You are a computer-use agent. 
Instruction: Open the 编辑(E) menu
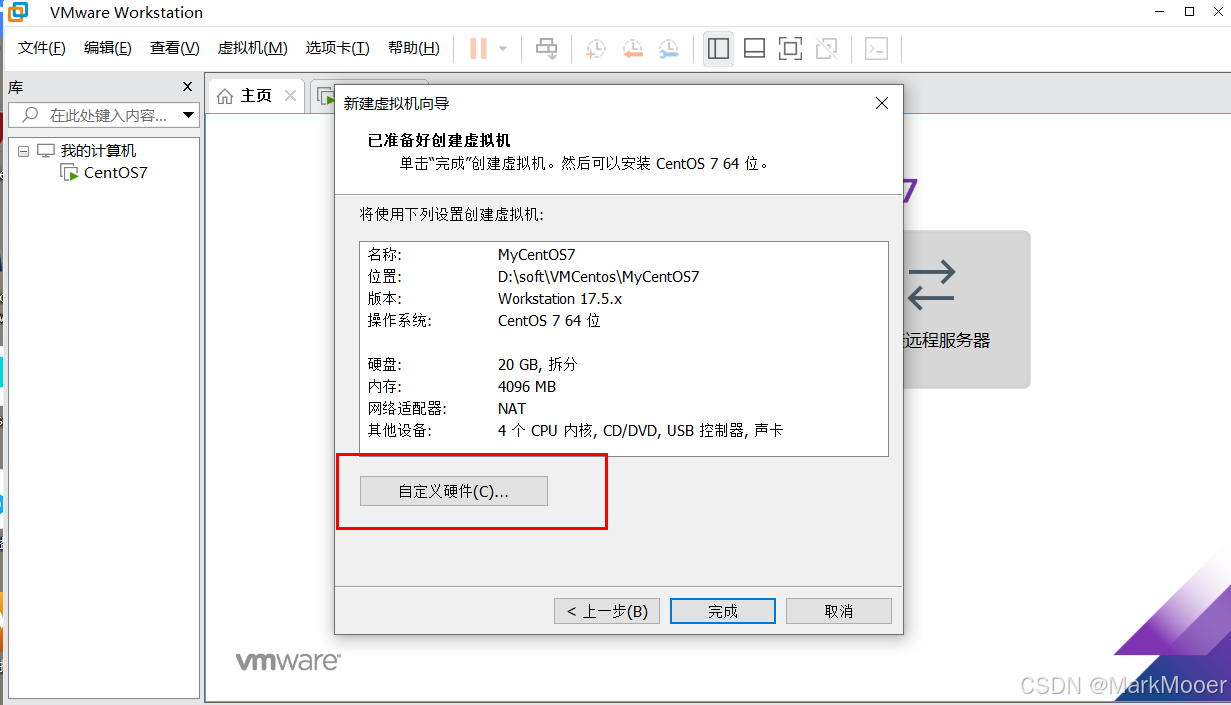(107, 48)
